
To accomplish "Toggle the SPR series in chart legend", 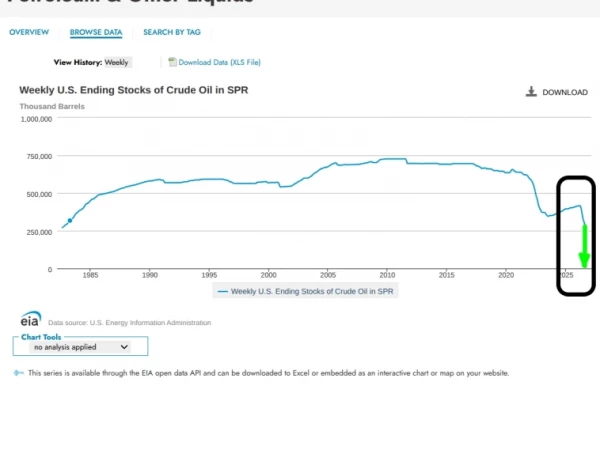I will [x=305, y=291].
